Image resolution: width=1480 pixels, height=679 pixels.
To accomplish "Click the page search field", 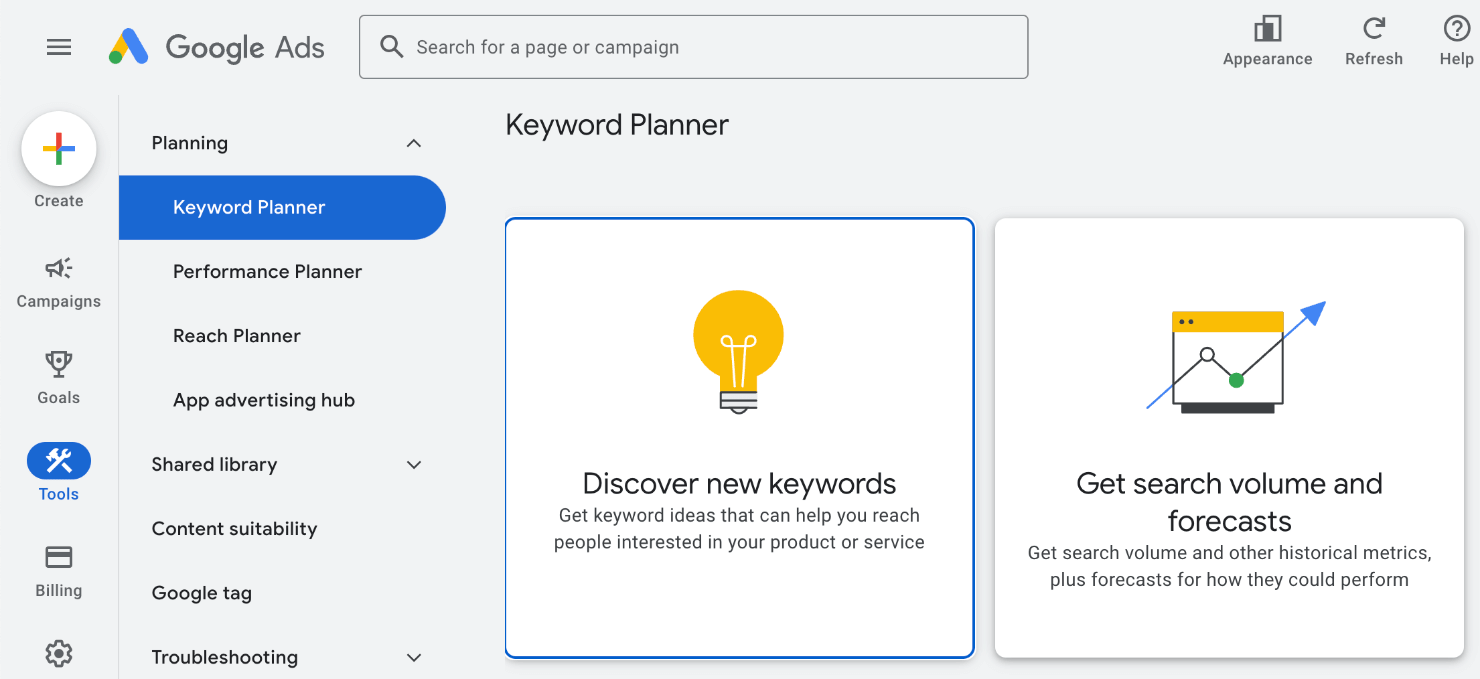I will [693, 46].
